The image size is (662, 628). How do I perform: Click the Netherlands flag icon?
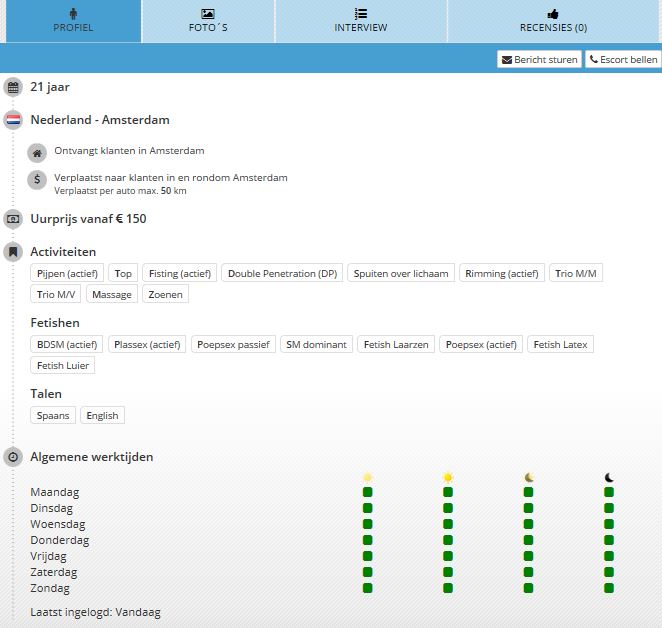[x=13, y=120]
